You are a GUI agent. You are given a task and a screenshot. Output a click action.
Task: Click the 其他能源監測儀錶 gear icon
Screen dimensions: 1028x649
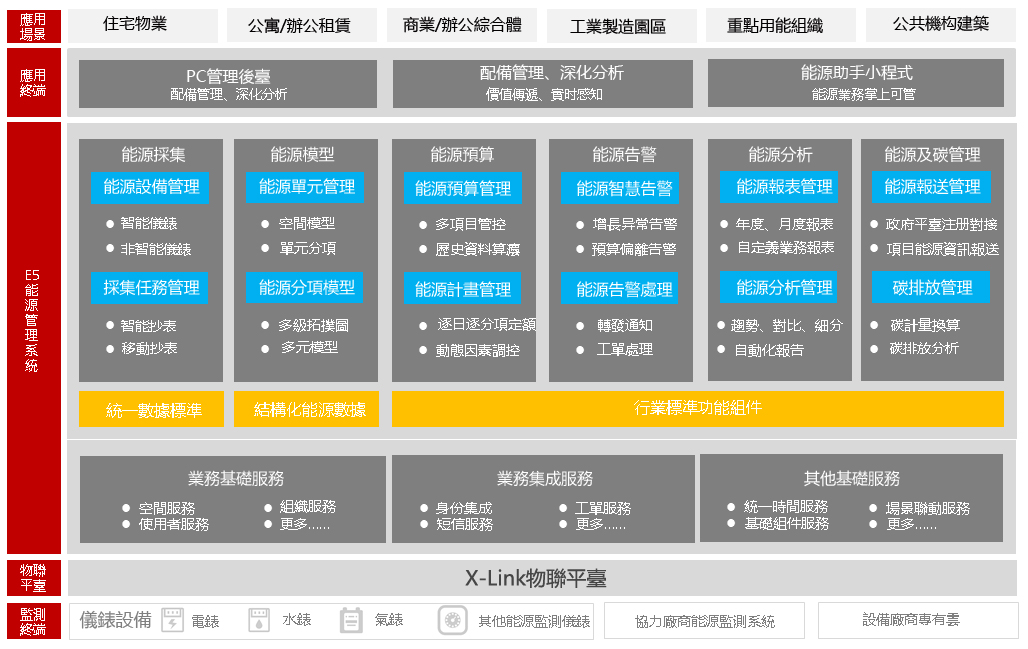tap(452, 620)
